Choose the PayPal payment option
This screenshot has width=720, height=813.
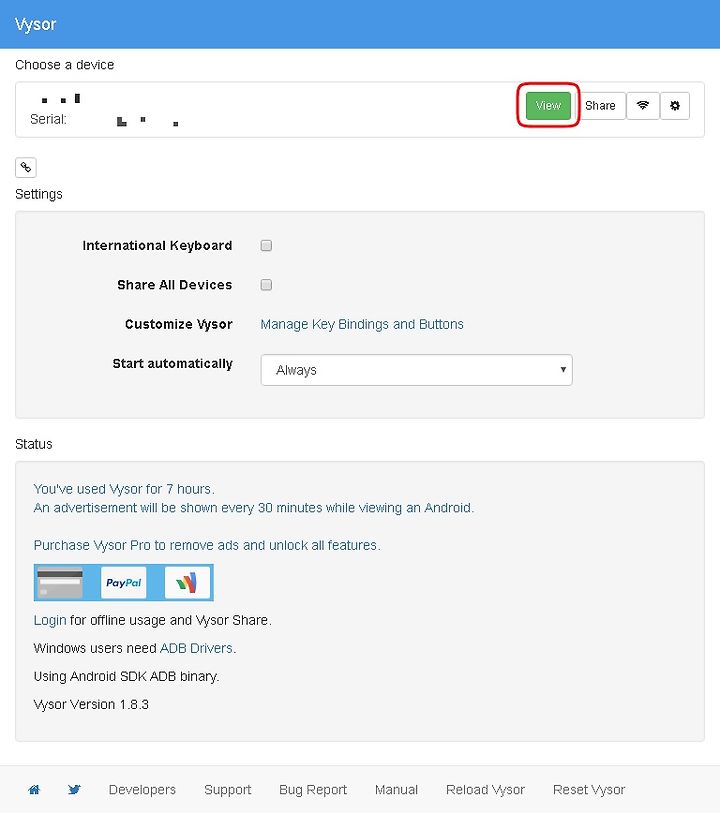click(x=123, y=583)
